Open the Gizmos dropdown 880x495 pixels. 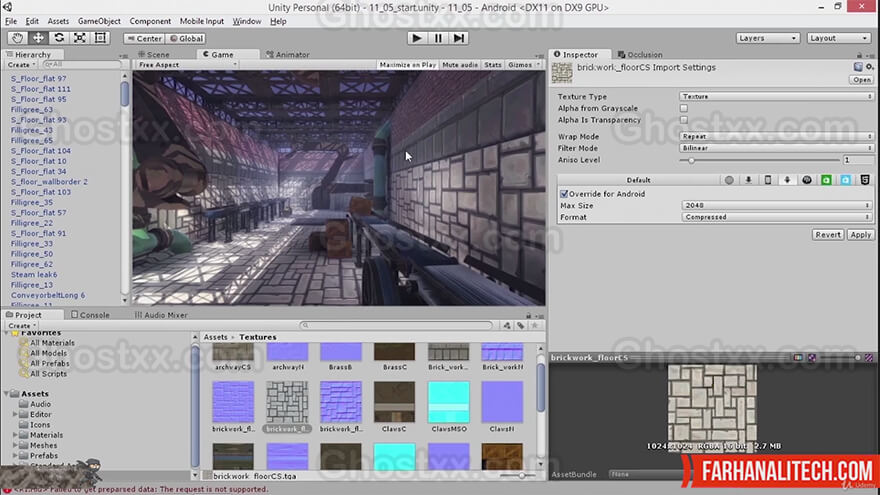coord(524,65)
